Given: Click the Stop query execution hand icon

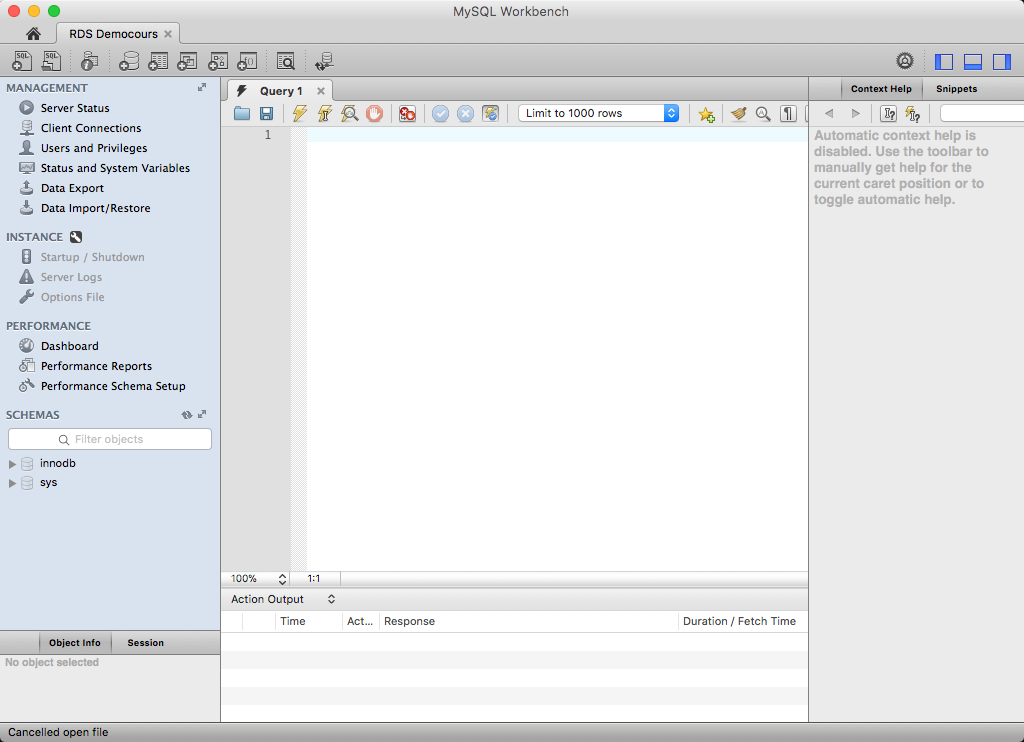Looking at the screenshot, I should [x=374, y=114].
